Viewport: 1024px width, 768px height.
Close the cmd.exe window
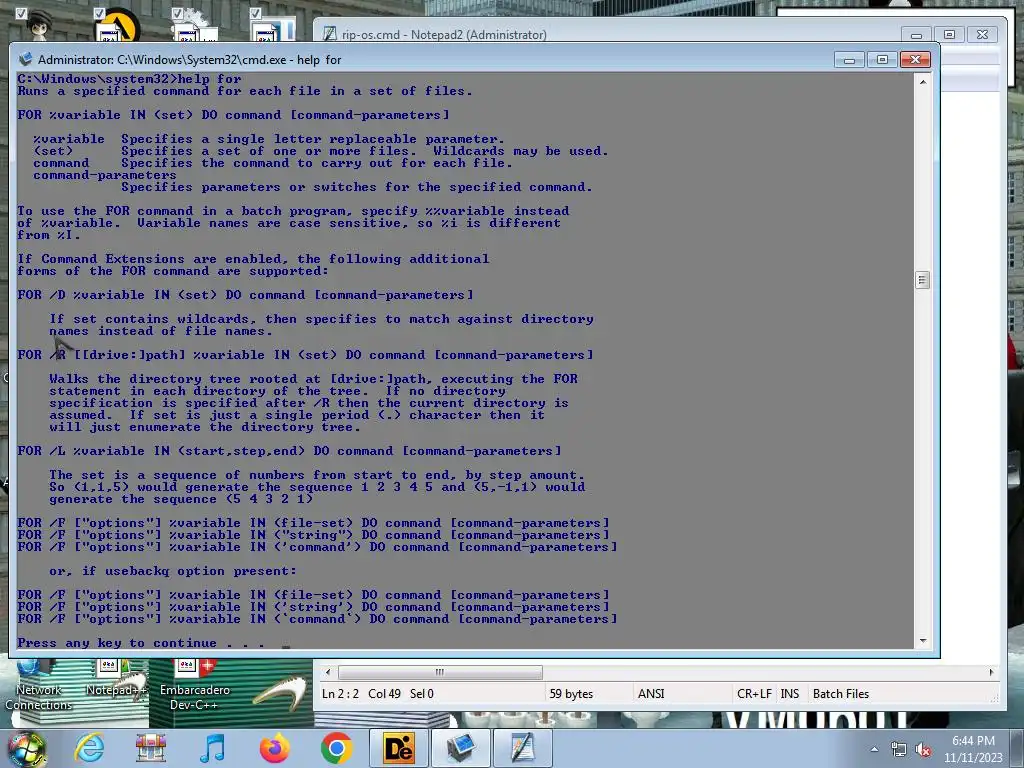[915, 60]
